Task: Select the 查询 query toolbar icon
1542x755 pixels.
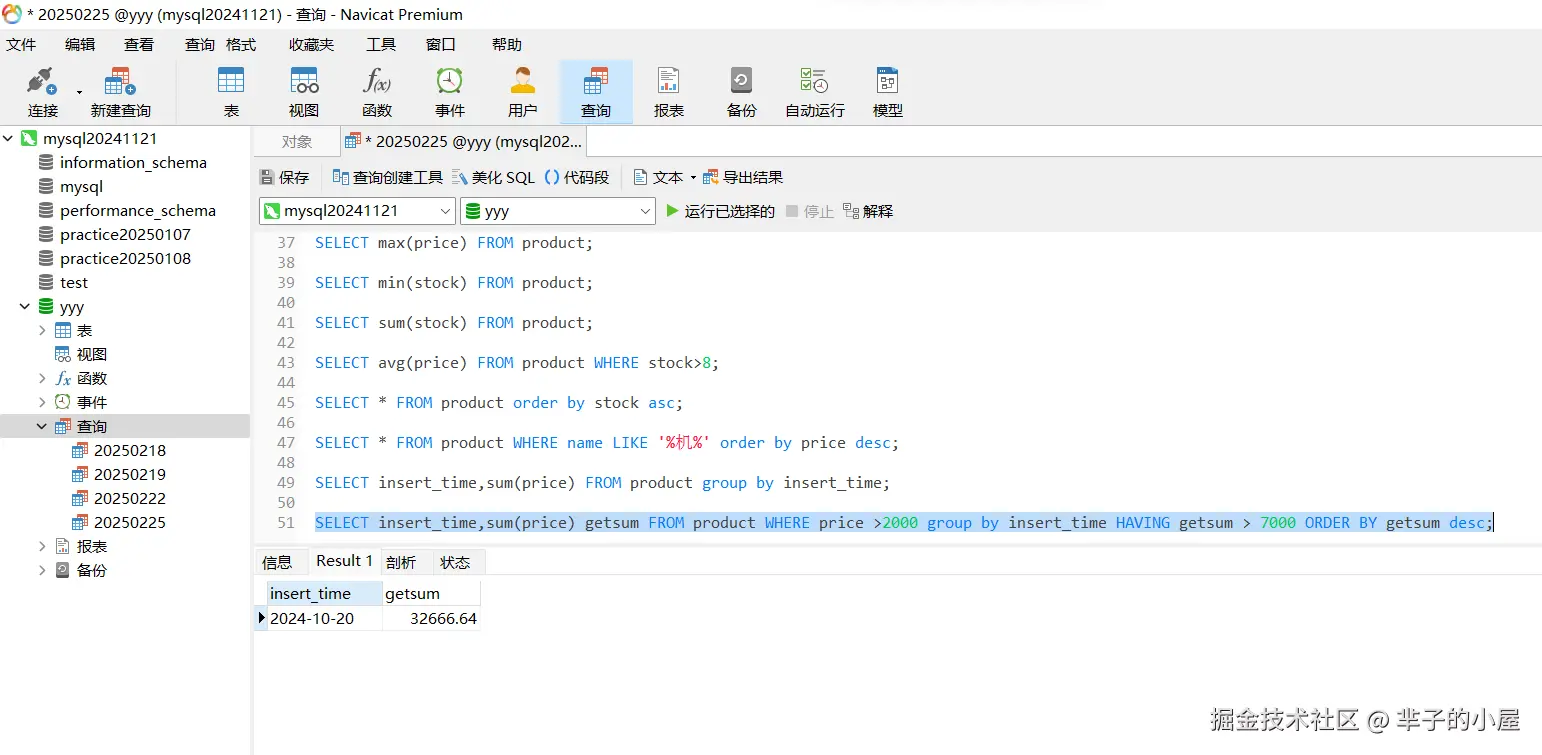Action: click(x=596, y=92)
